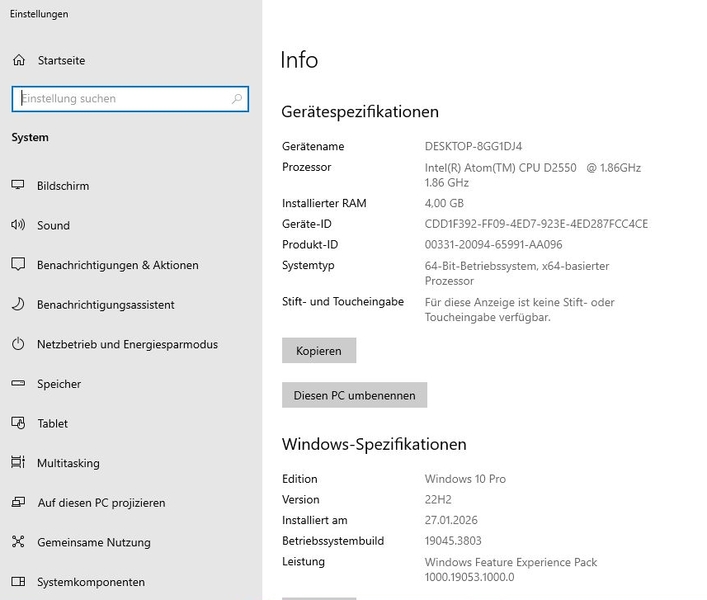Click the magnifier icon in the search box
This screenshot has width=707, height=600.
236,99
